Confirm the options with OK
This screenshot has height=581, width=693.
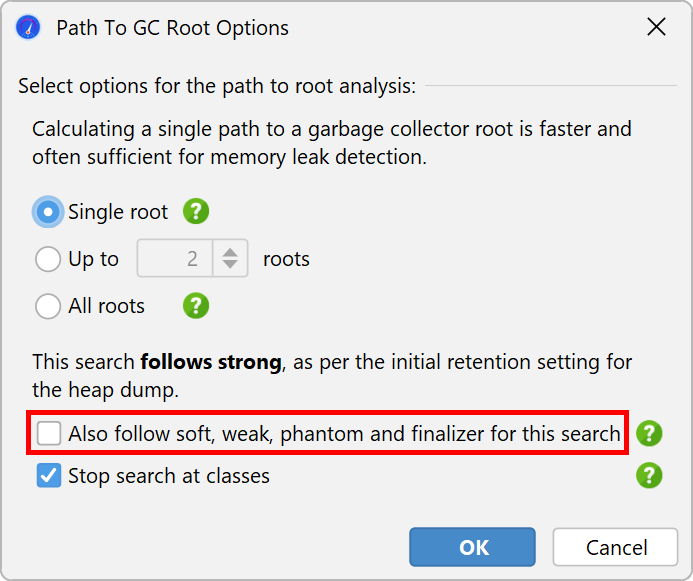472,547
